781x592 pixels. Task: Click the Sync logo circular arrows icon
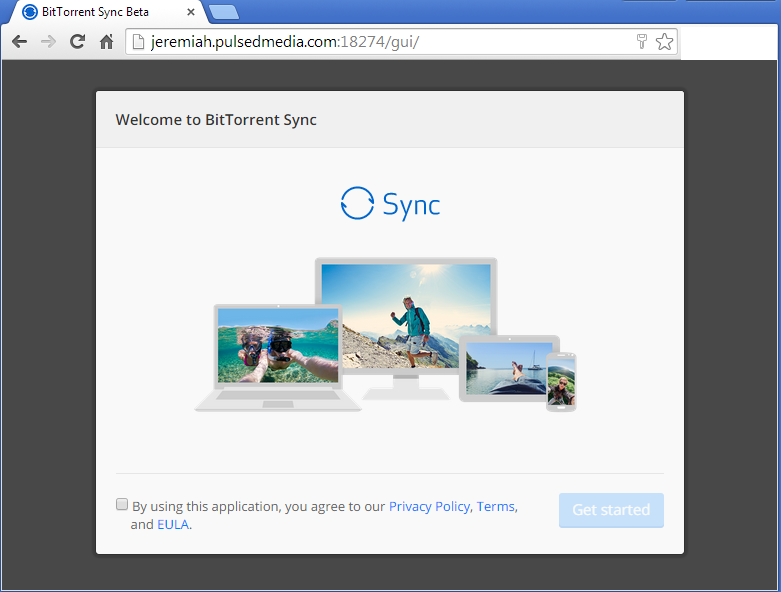pyautogui.click(x=357, y=203)
